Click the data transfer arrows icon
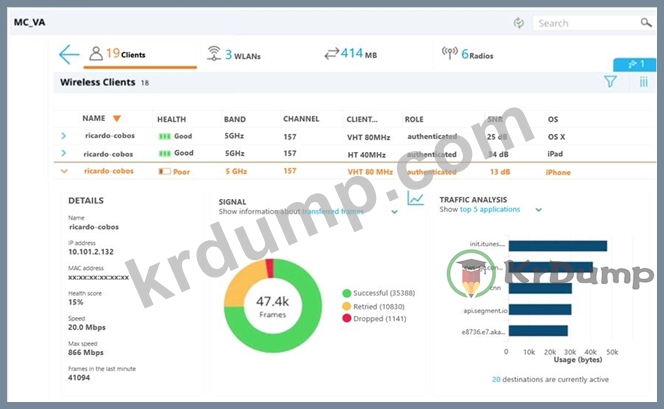This screenshot has height=409, width=664. coord(332,54)
